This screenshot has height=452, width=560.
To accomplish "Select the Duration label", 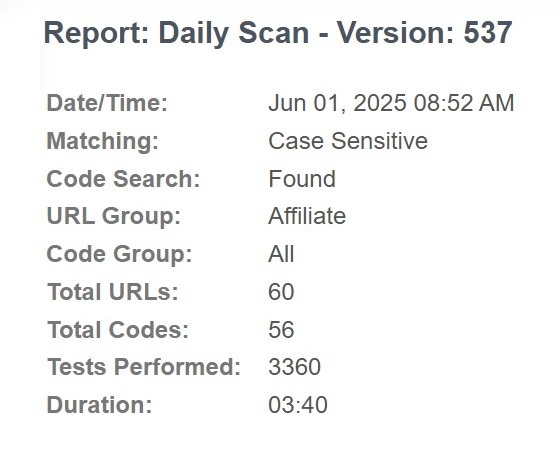I will pyautogui.click(x=99, y=405).
